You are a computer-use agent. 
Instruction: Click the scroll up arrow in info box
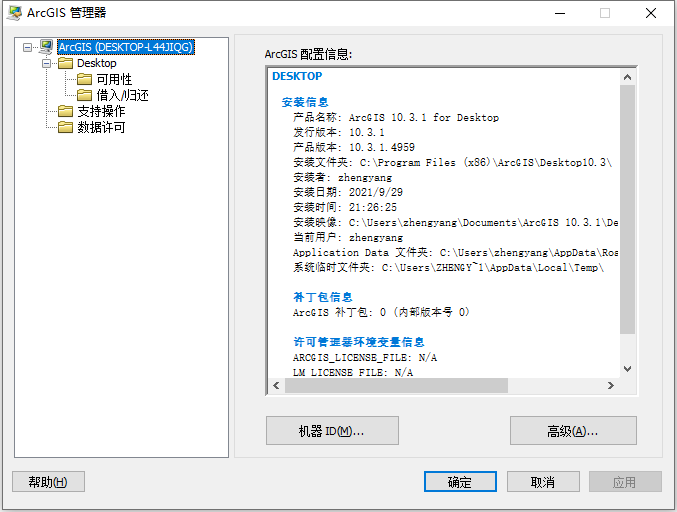tap(627, 77)
